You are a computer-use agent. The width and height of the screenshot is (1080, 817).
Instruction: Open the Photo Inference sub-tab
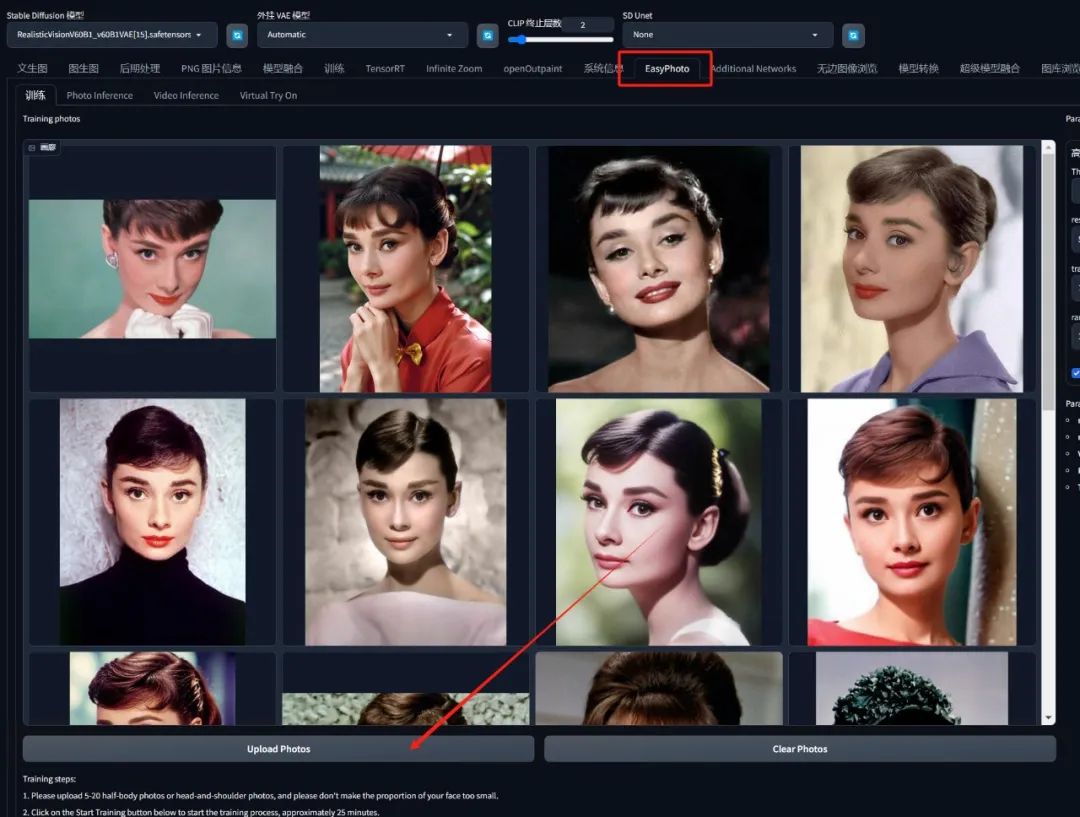click(x=100, y=95)
